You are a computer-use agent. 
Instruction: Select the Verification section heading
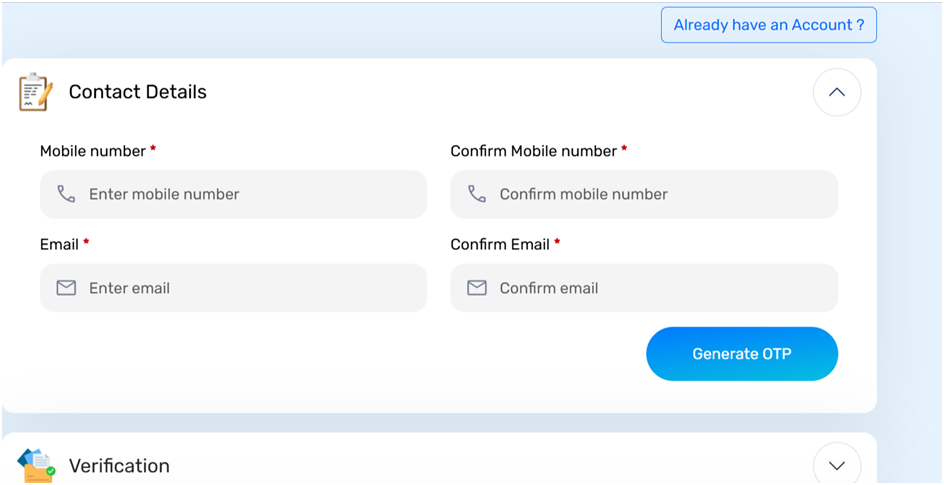[x=119, y=466]
